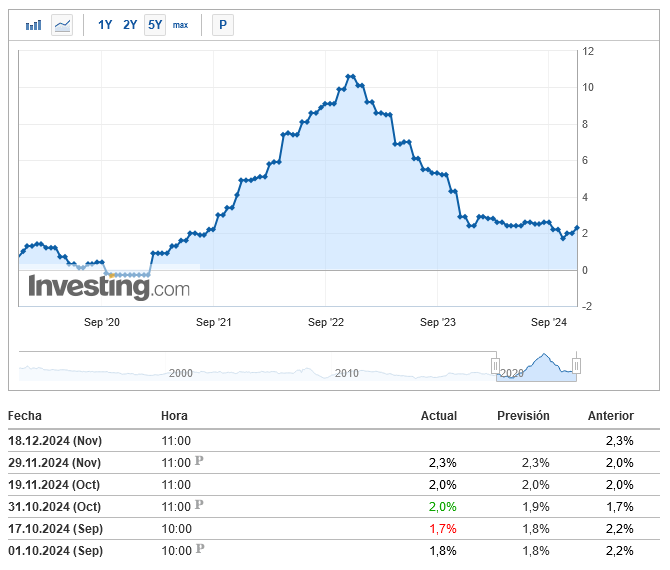Click the Fecha column header
Image resolution: width=670 pixels, height=570 pixels.
pyautogui.click(x=25, y=416)
